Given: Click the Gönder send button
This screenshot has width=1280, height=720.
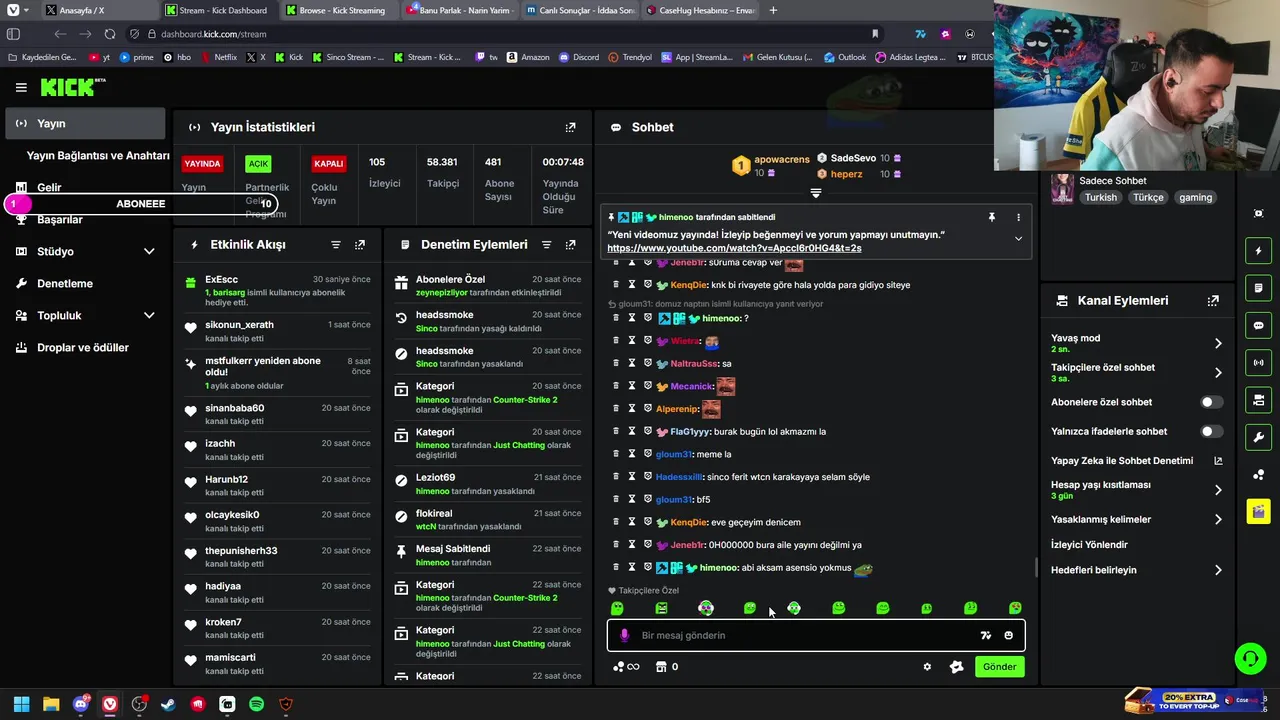Looking at the screenshot, I should [999, 667].
